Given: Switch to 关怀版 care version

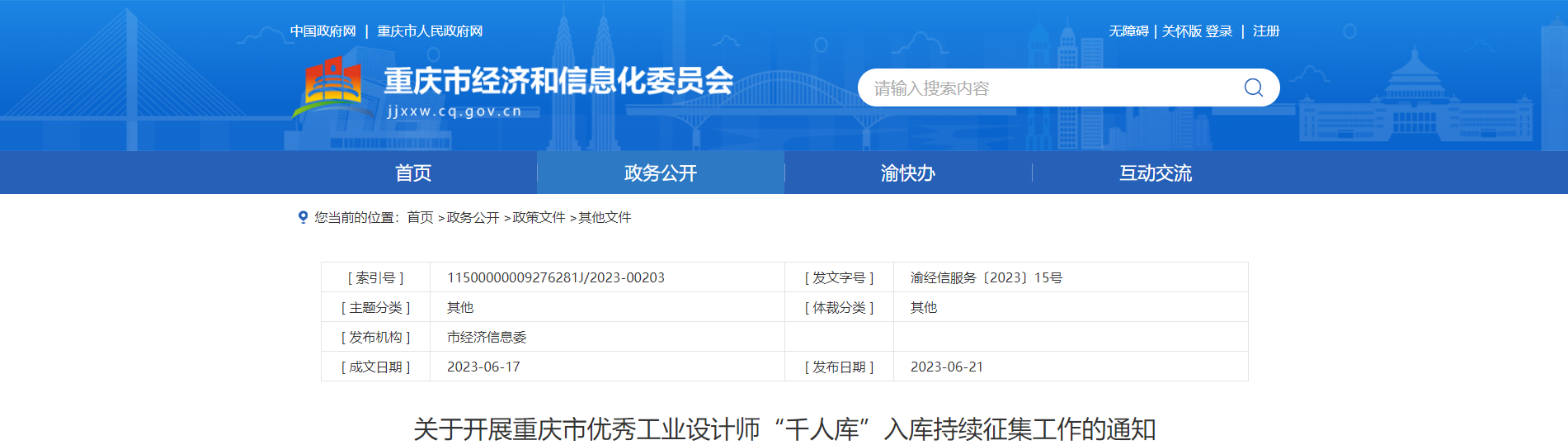Looking at the screenshot, I should tap(1181, 31).
